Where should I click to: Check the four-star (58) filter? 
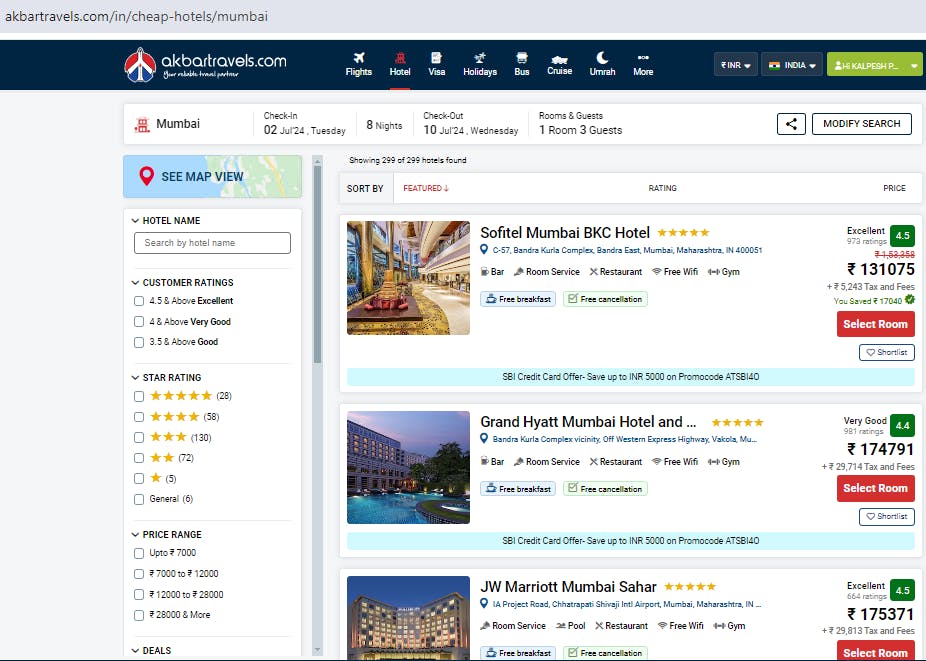[x=139, y=417]
